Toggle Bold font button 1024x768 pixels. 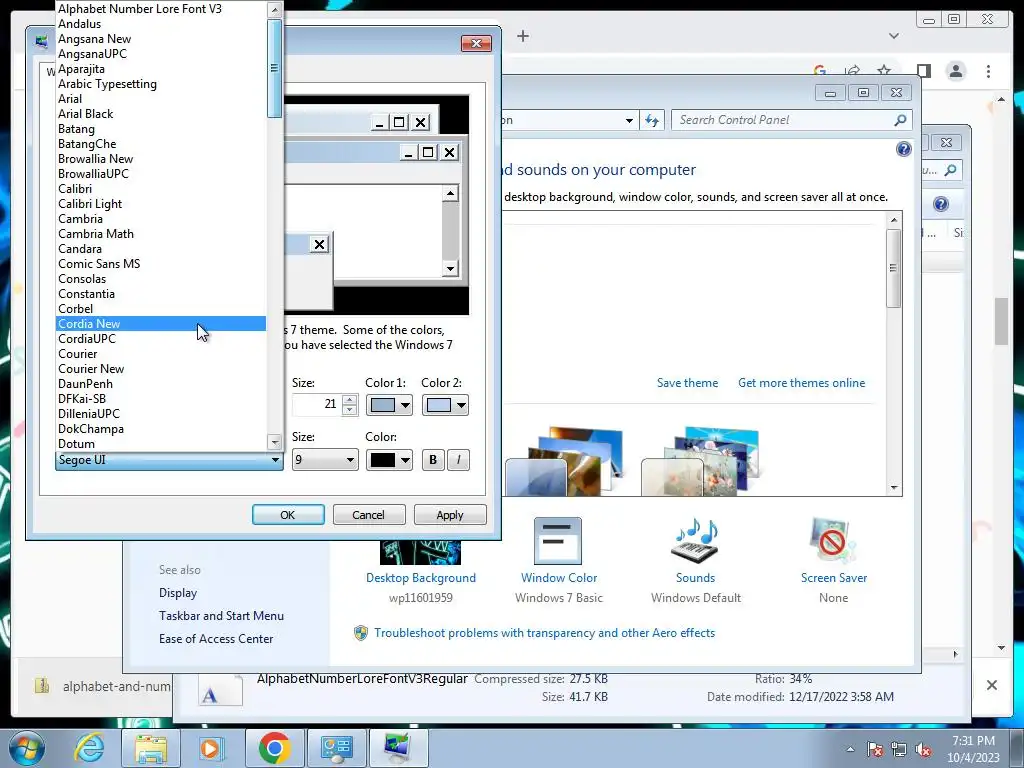click(x=432, y=460)
